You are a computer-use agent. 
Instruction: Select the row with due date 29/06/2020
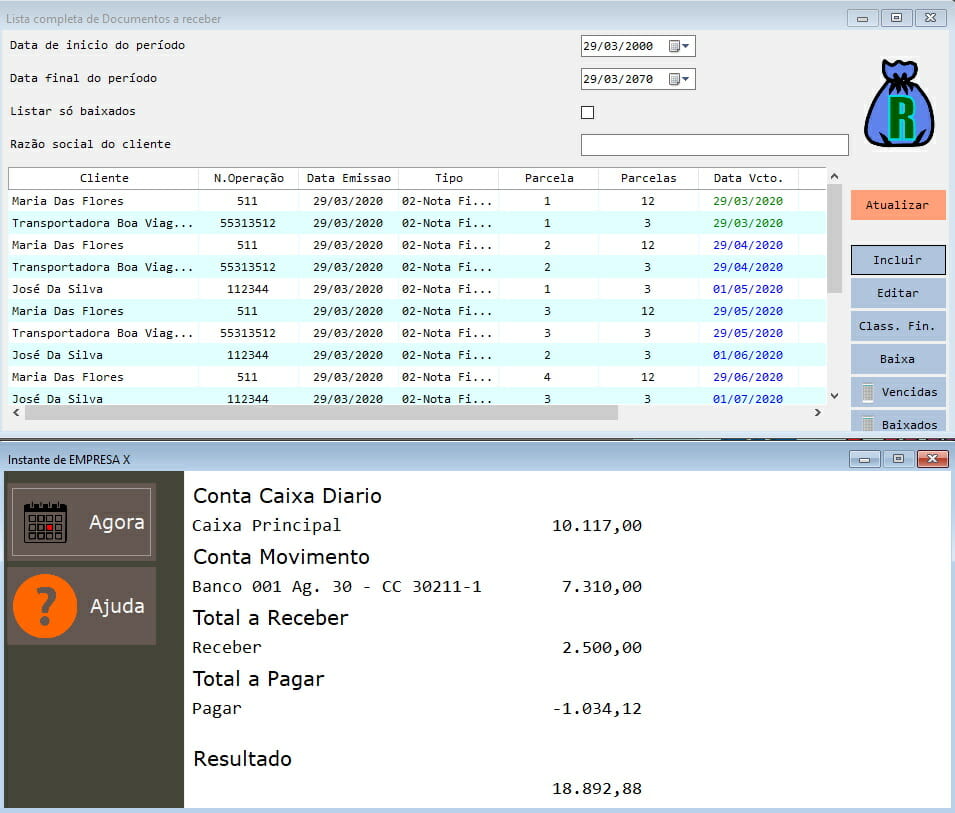pos(417,377)
